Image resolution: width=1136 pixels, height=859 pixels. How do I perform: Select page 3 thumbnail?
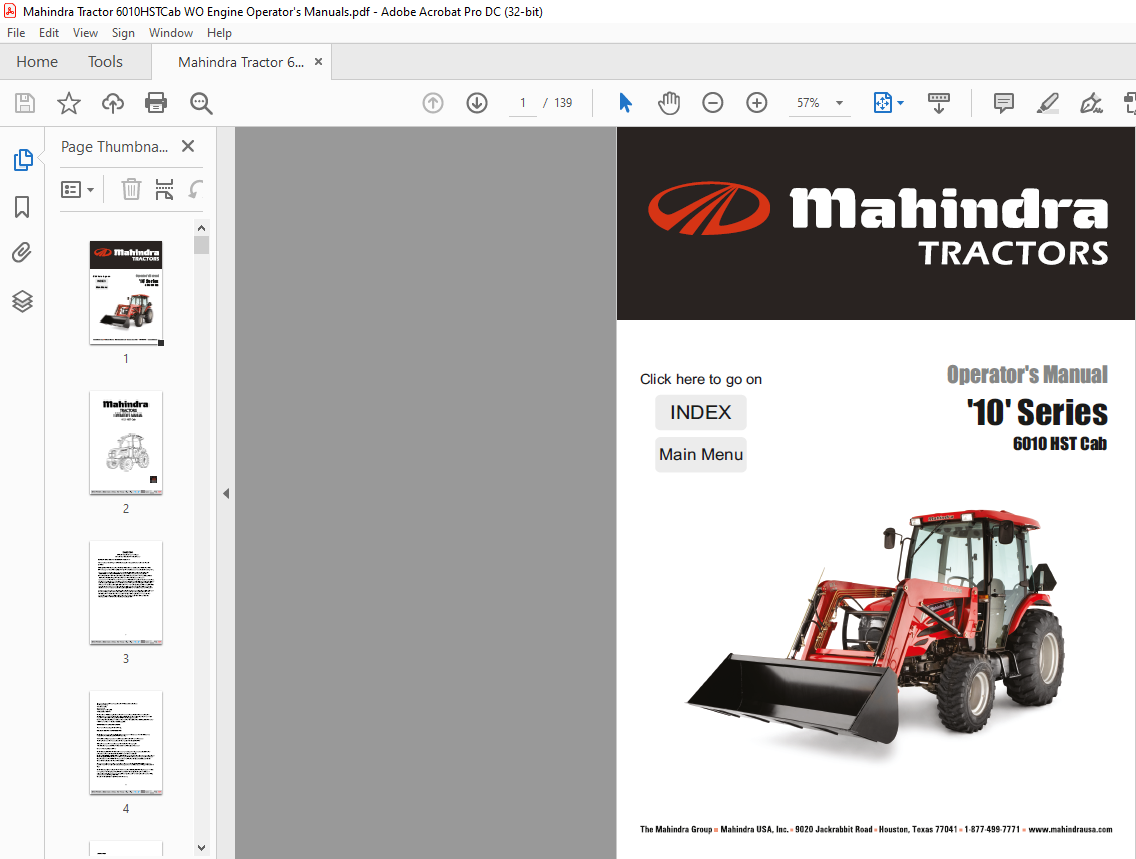point(126,592)
